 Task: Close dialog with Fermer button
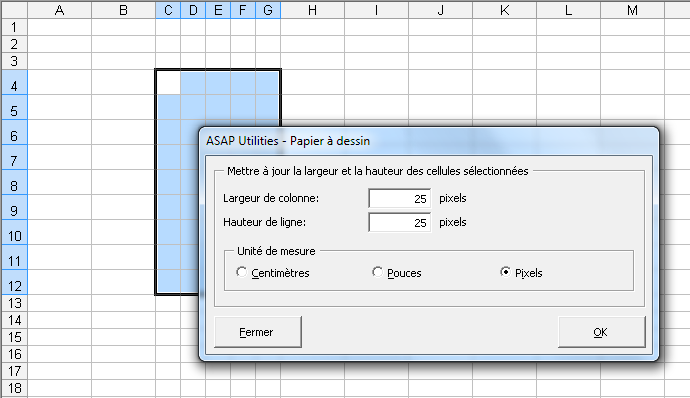tap(258, 332)
